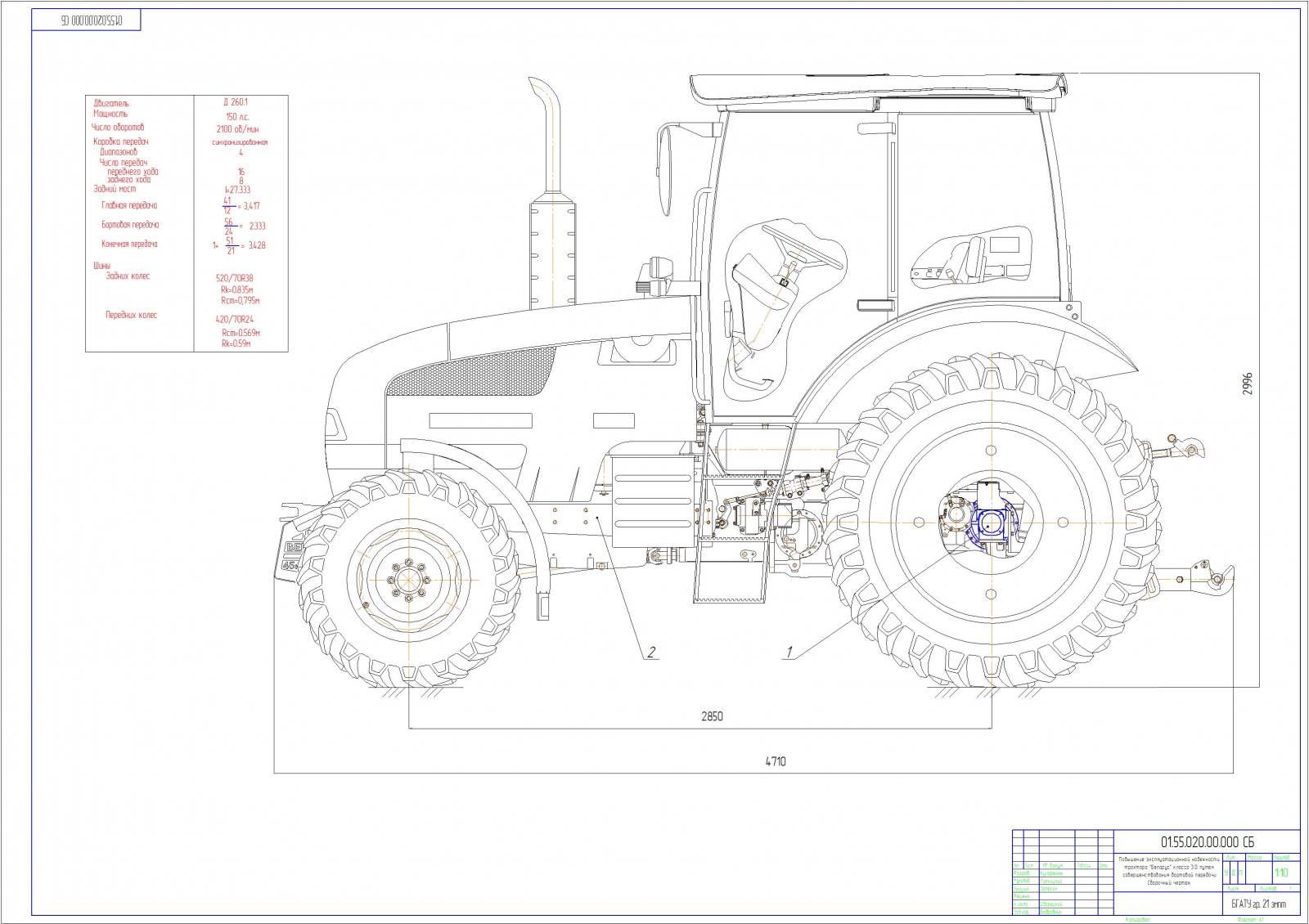This screenshot has width=1309, height=924.
Task: Click the 'Задних колес' label
Action: pyautogui.click(x=128, y=276)
